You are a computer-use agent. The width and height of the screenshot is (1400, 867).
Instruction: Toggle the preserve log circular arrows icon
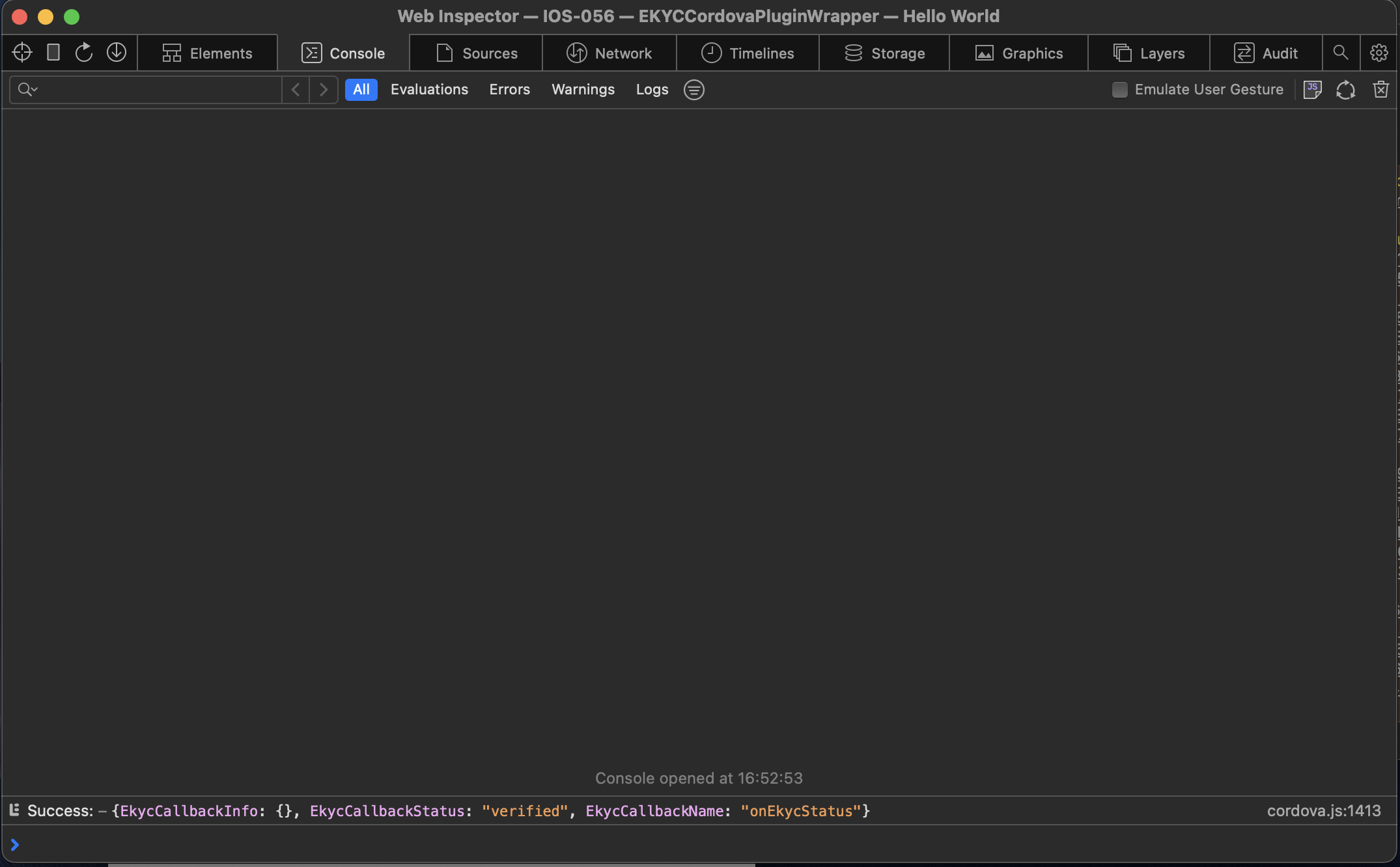click(1345, 90)
